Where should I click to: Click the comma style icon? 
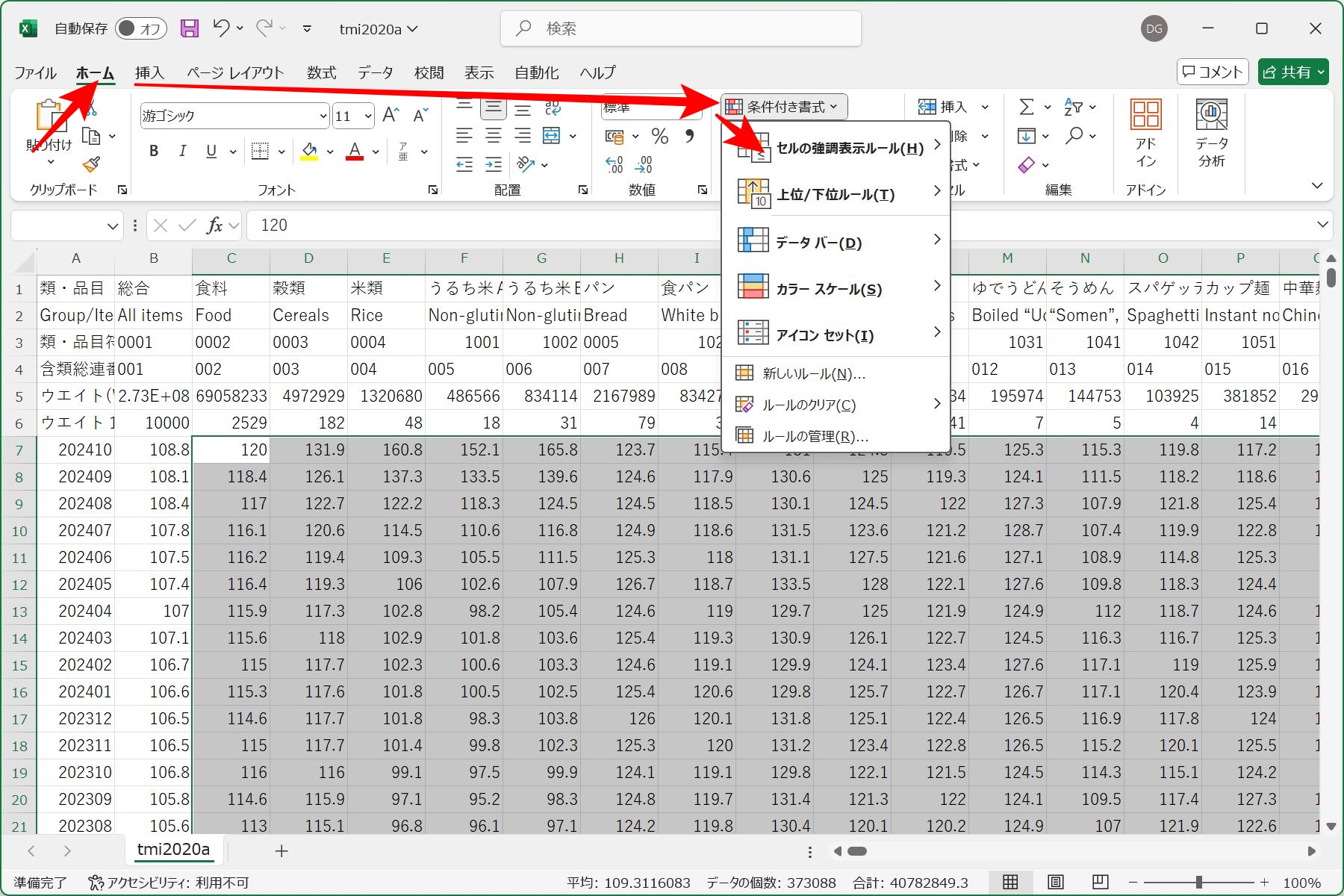689,136
